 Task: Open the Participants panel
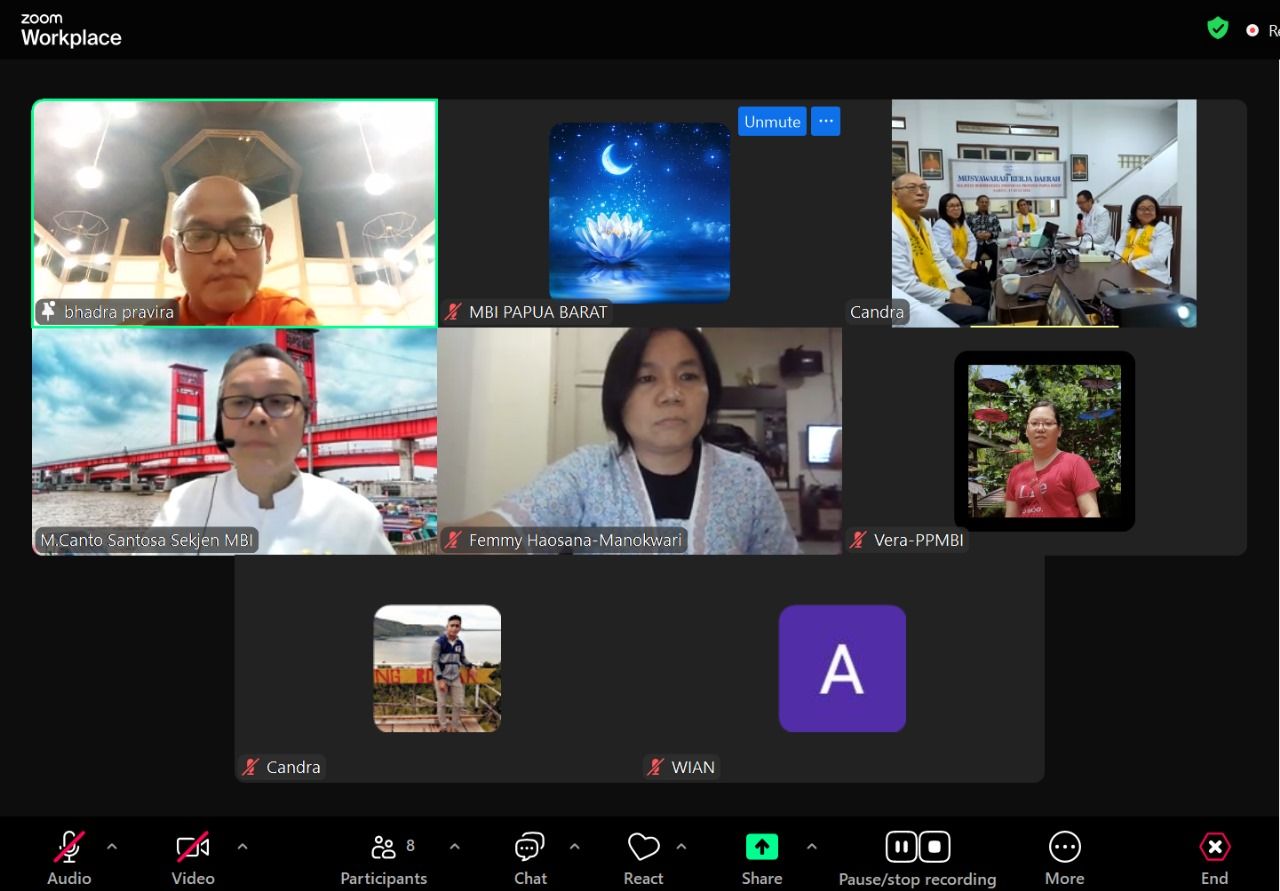(383, 848)
